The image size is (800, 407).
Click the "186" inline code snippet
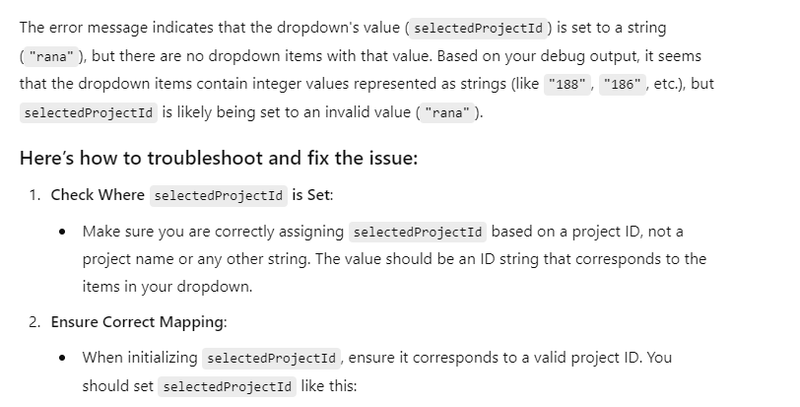click(x=622, y=84)
